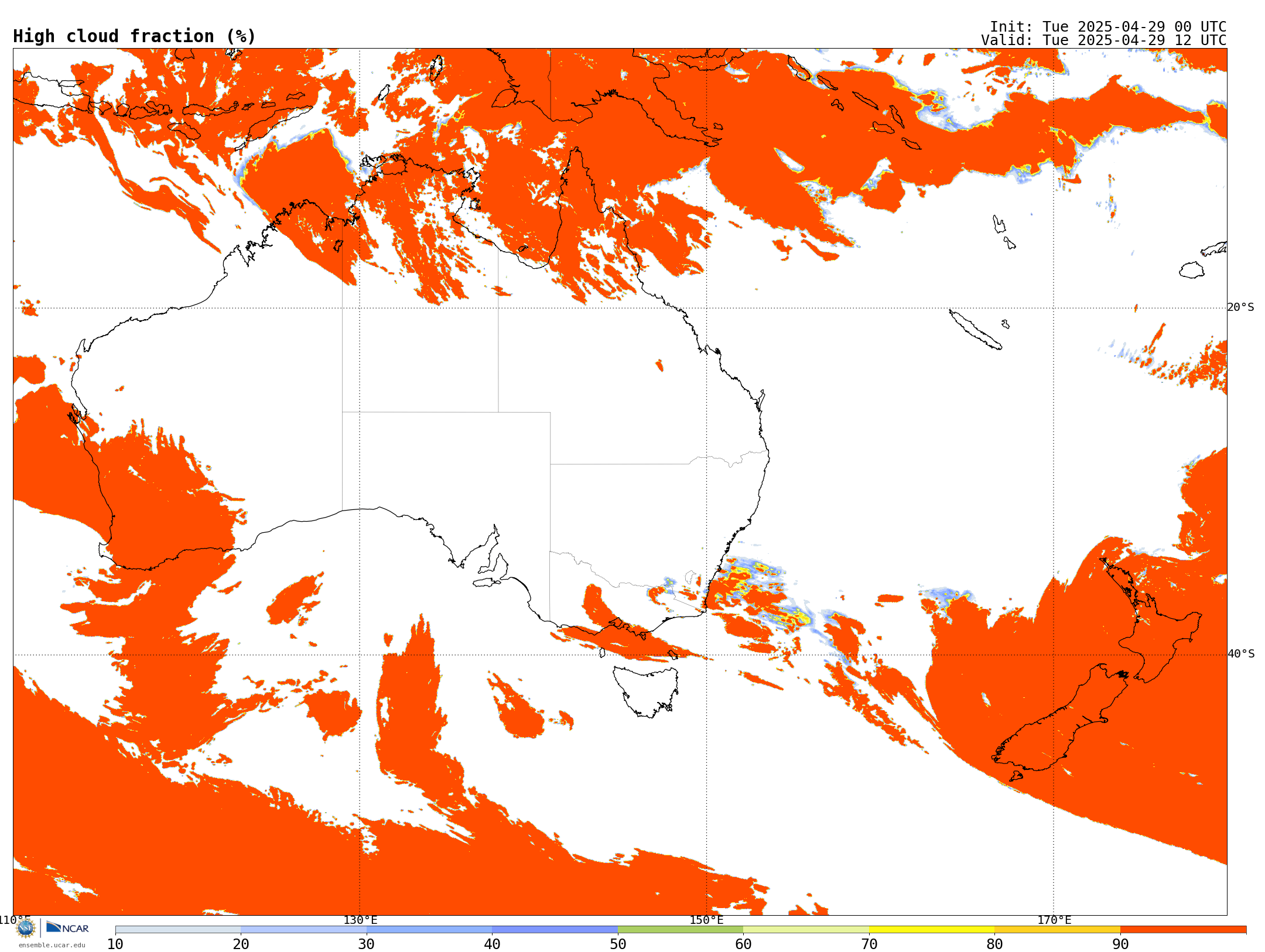Click the 150°E longitude label
1265x952 pixels.
(706, 920)
